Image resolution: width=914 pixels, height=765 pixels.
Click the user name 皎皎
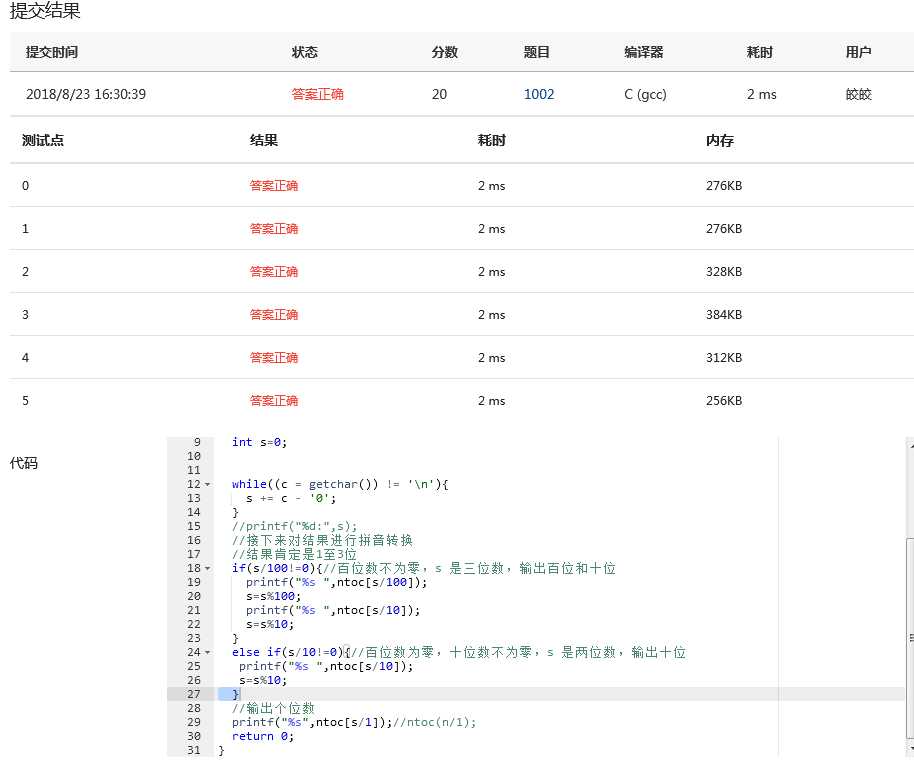(859, 94)
